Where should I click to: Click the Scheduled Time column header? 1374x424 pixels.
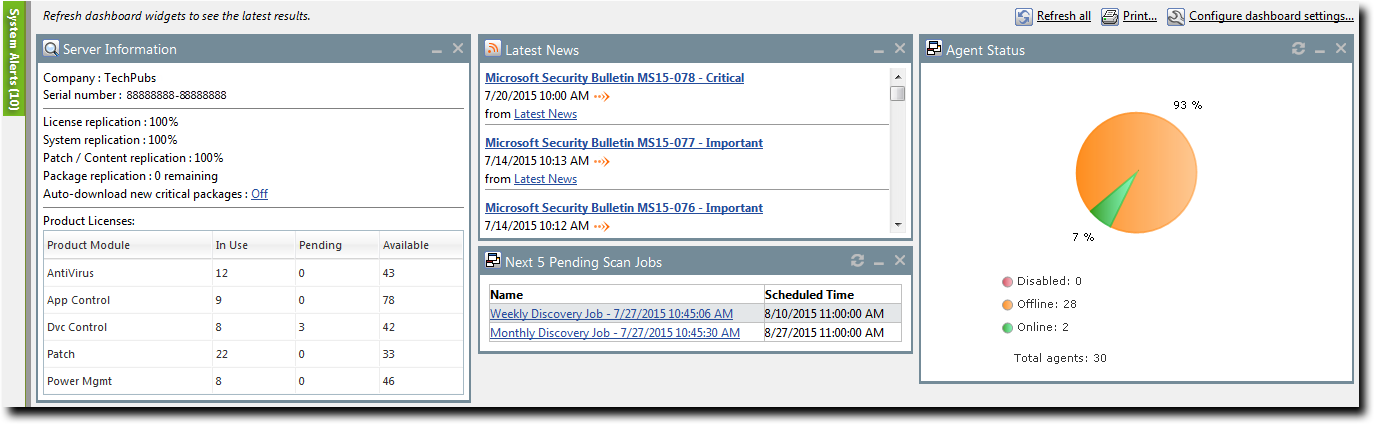click(809, 295)
